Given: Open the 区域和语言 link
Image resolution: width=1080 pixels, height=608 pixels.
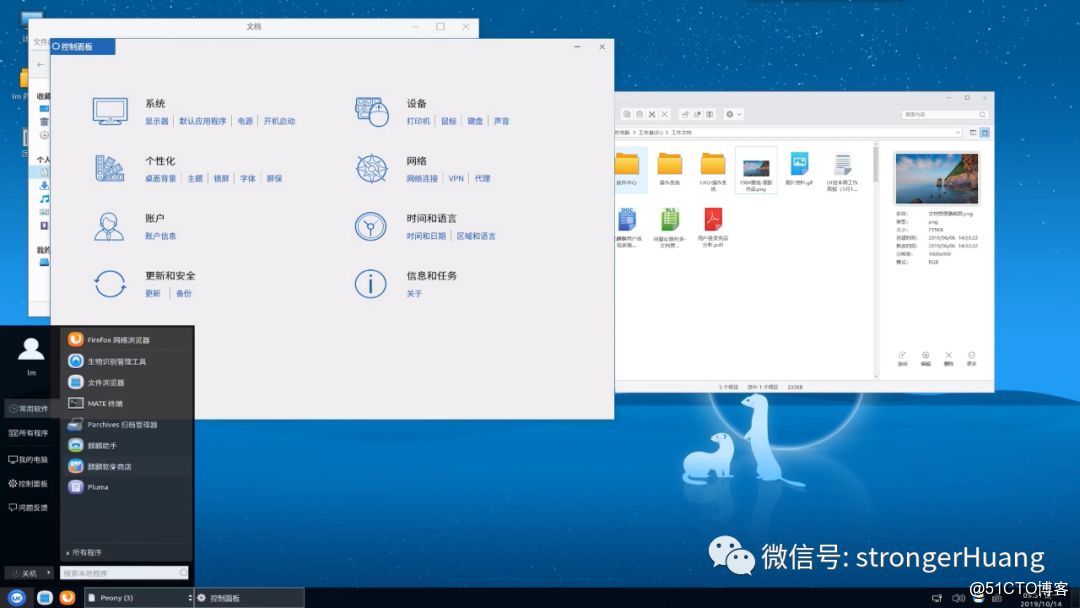Looking at the screenshot, I should [476, 235].
